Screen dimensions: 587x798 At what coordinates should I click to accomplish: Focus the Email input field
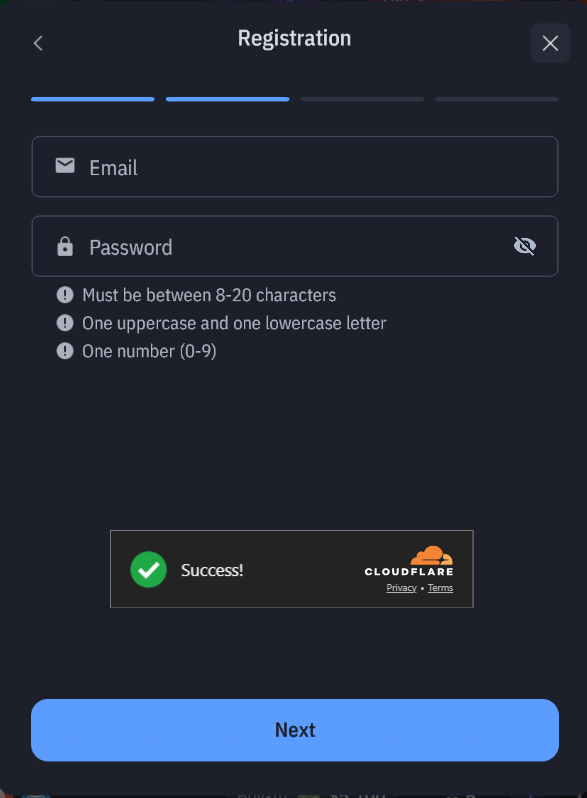[x=295, y=166]
